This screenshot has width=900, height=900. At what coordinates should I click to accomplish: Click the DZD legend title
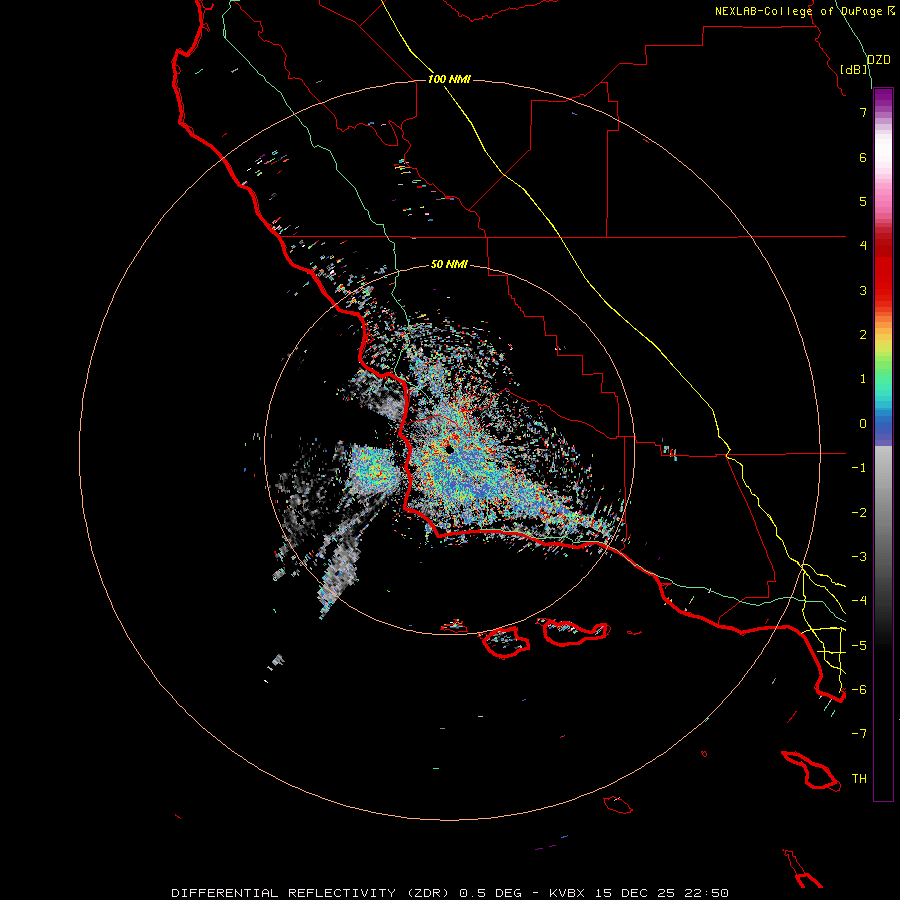click(x=879, y=60)
